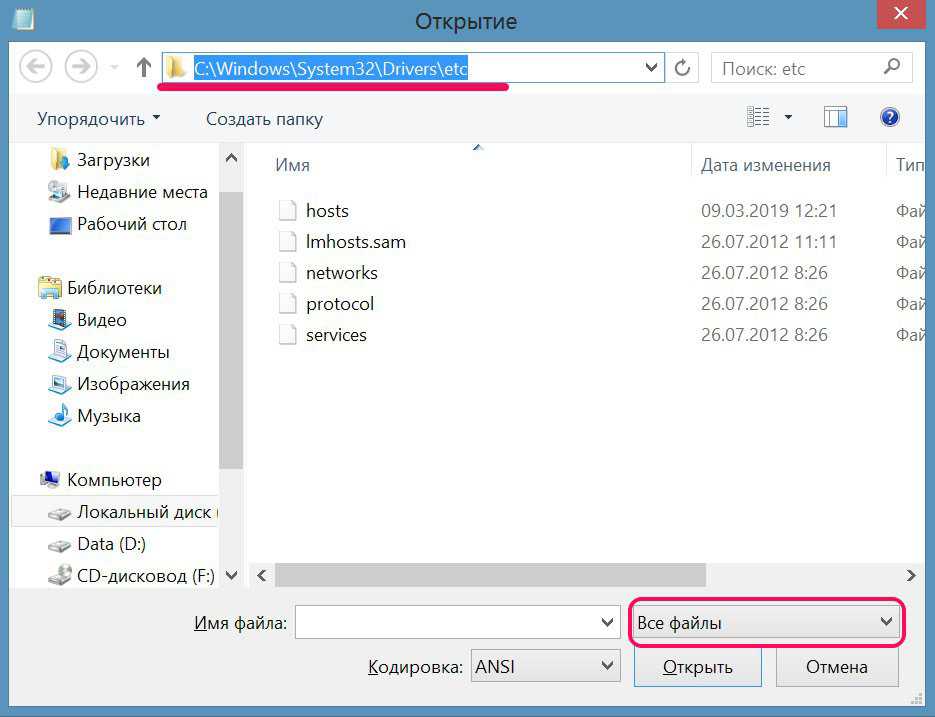Click the horizontal scrollbar in file list
935x717 pixels.
(x=490, y=575)
